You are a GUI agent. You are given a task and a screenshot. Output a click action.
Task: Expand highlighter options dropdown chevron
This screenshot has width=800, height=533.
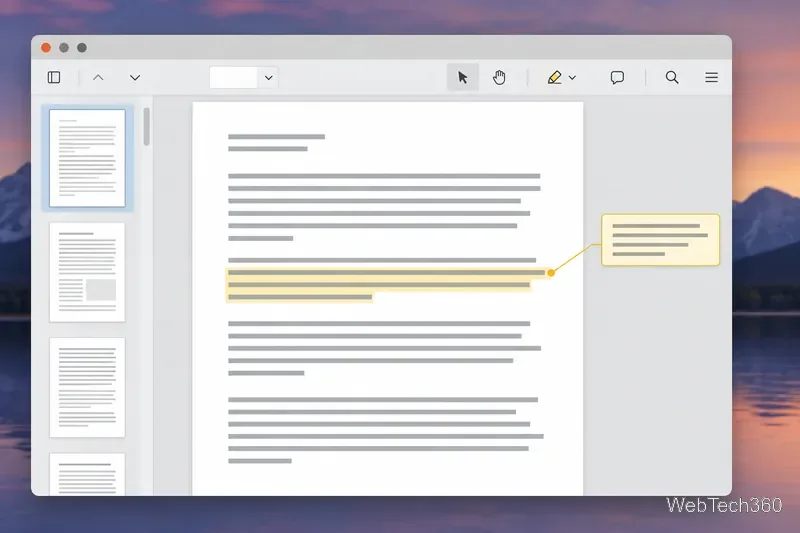click(x=572, y=78)
